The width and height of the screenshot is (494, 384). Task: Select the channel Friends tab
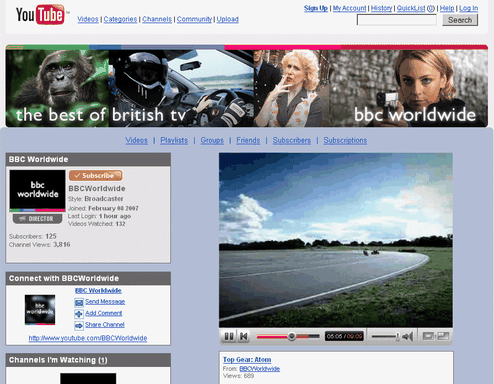click(248, 140)
